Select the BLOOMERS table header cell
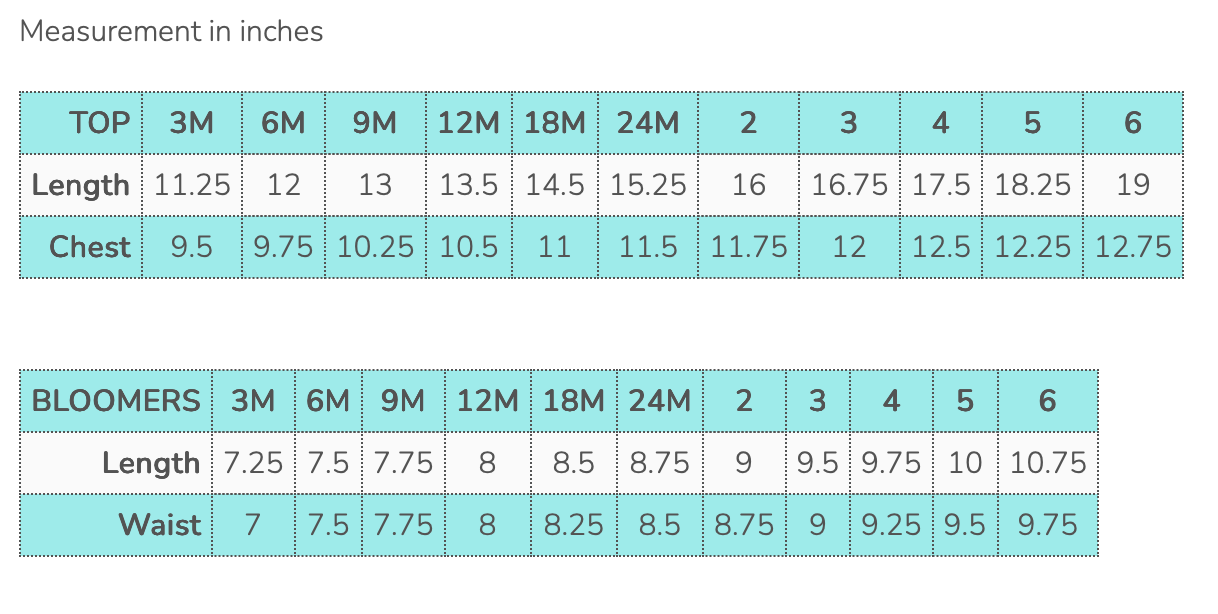This screenshot has width=1218, height=614. point(116,401)
